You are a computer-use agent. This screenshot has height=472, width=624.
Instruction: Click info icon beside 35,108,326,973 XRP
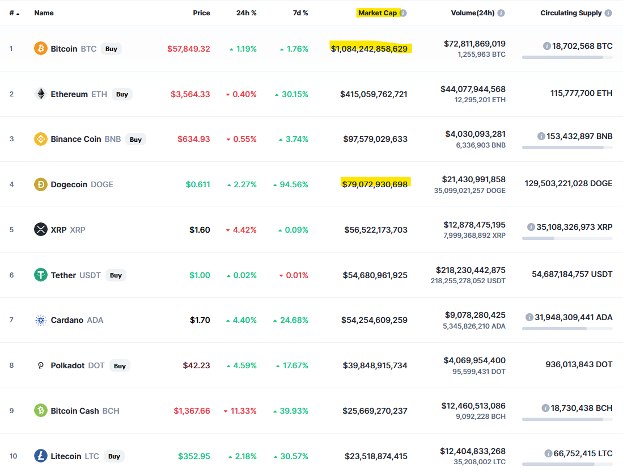[x=531, y=227]
